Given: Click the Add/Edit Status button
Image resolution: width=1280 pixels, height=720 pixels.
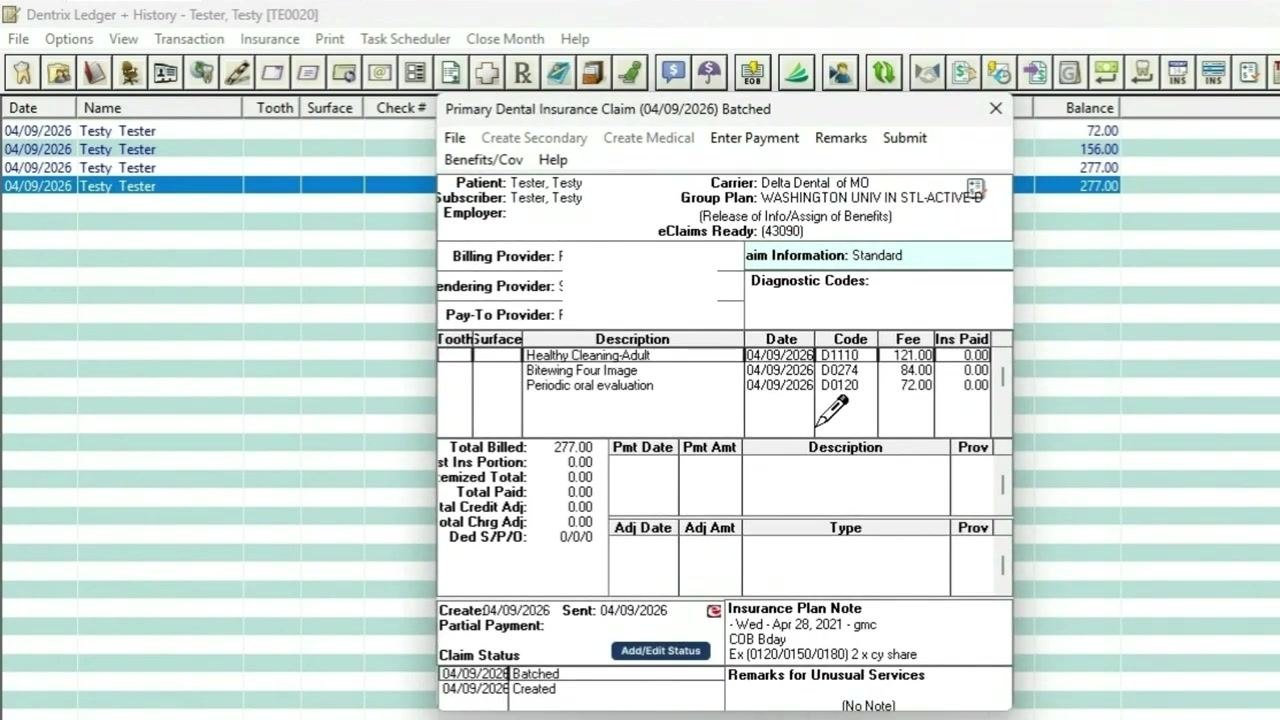Looking at the screenshot, I should (661, 651).
